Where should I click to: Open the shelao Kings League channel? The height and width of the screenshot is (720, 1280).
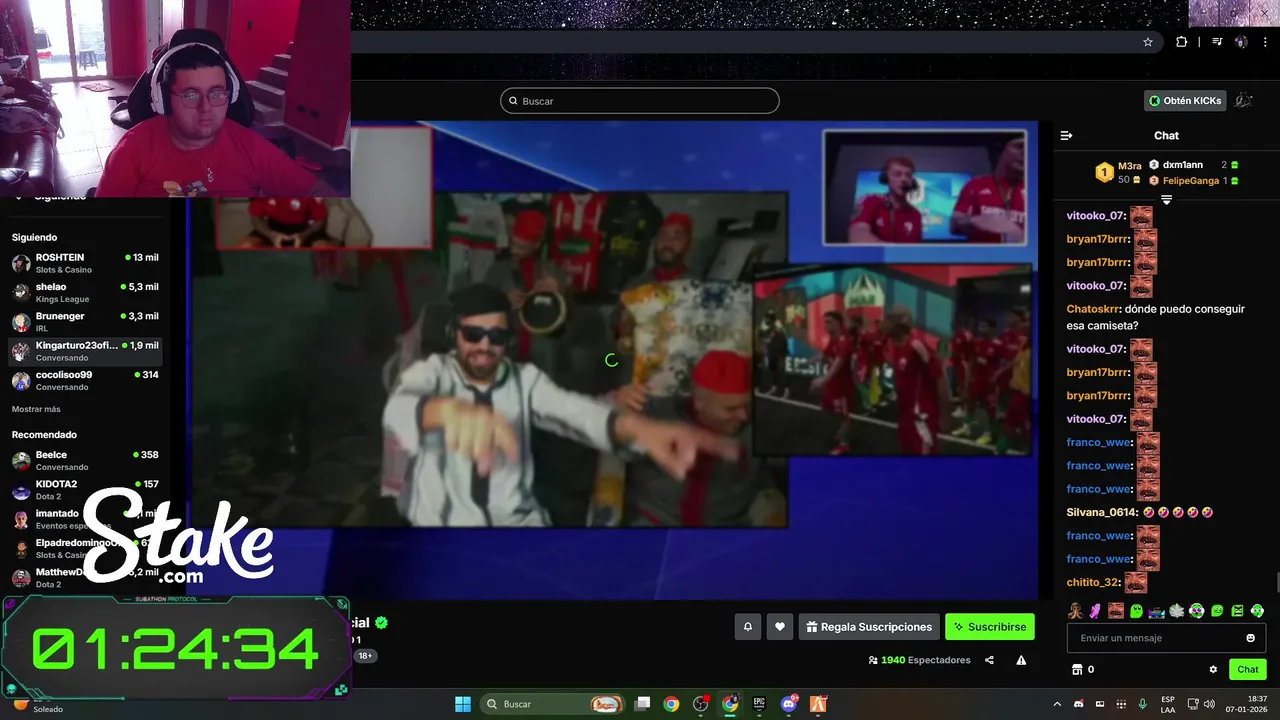tap(85, 292)
